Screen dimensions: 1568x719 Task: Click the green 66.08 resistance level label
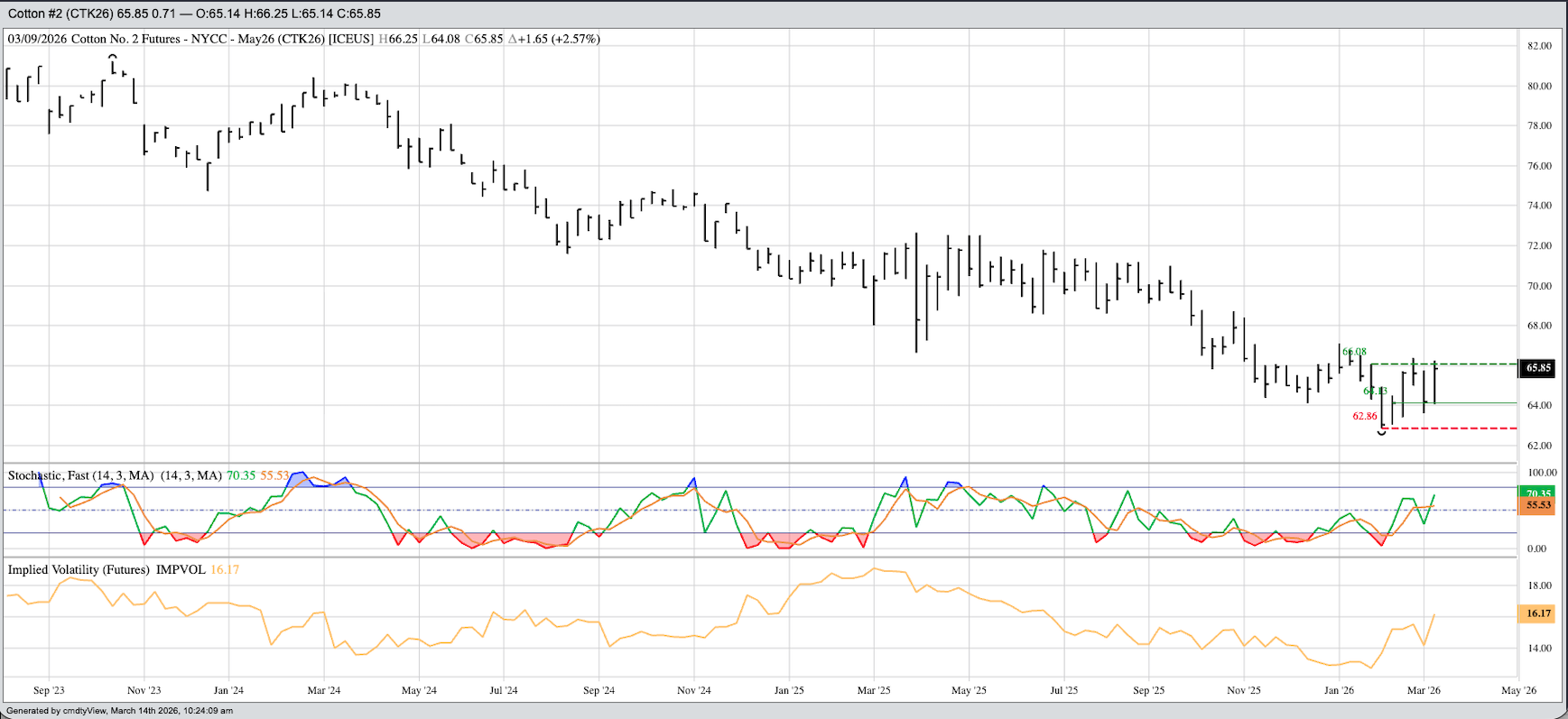click(x=1354, y=352)
